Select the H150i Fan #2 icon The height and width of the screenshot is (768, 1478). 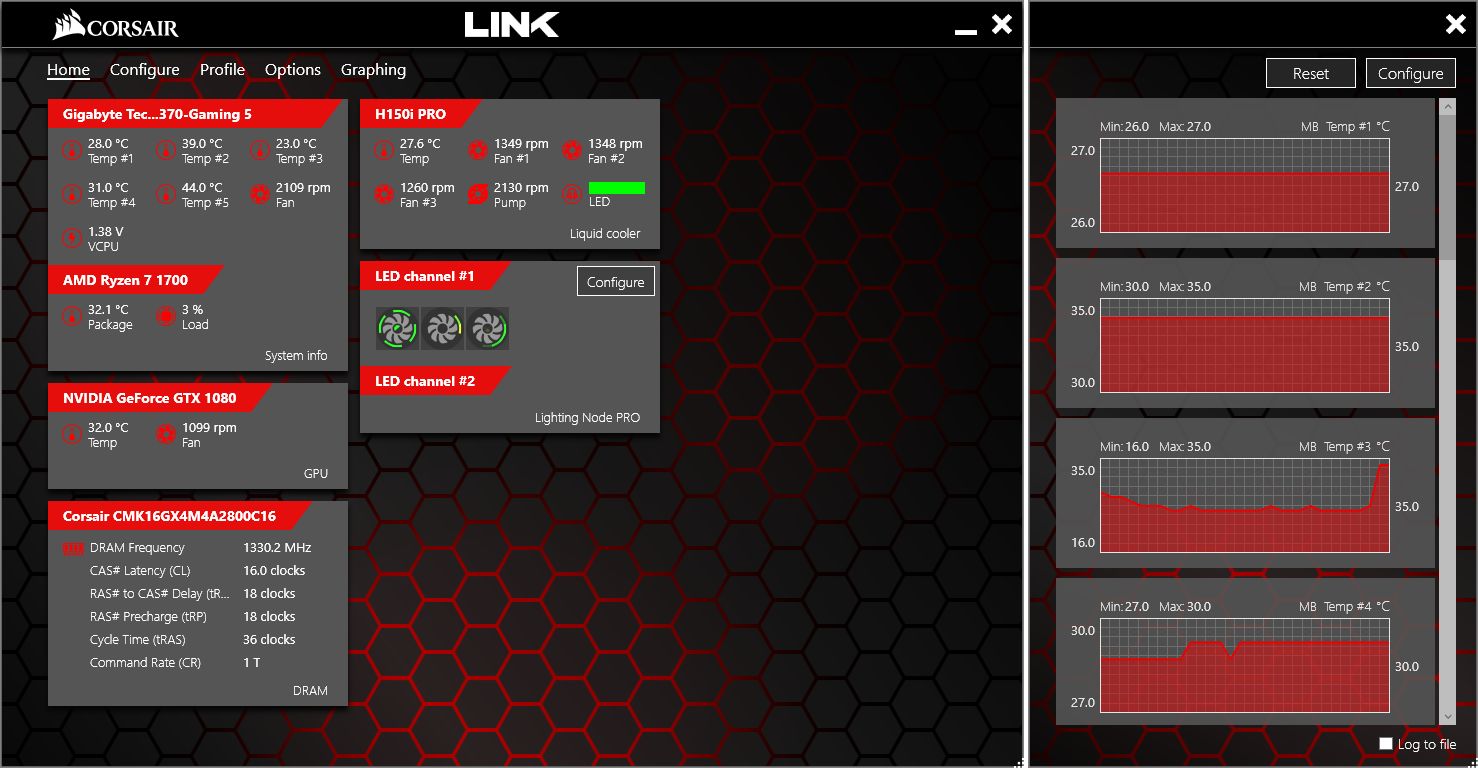pos(572,151)
